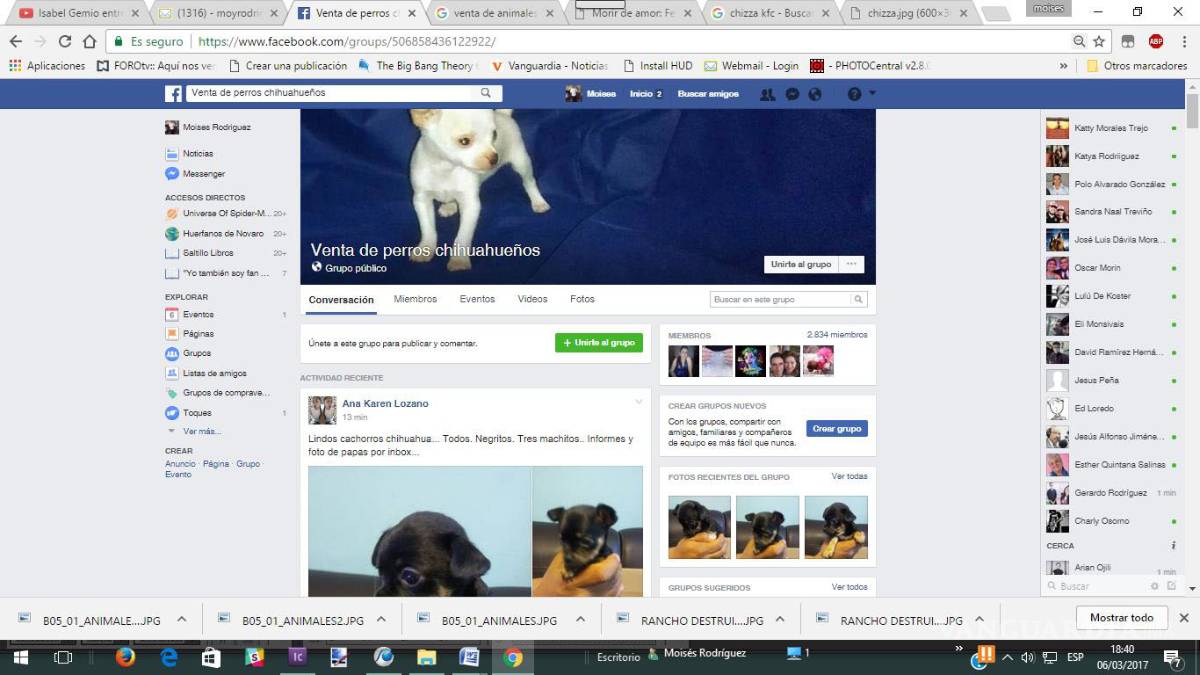Select the Fotos tab of the group
The image size is (1200, 675).
point(580,298)
